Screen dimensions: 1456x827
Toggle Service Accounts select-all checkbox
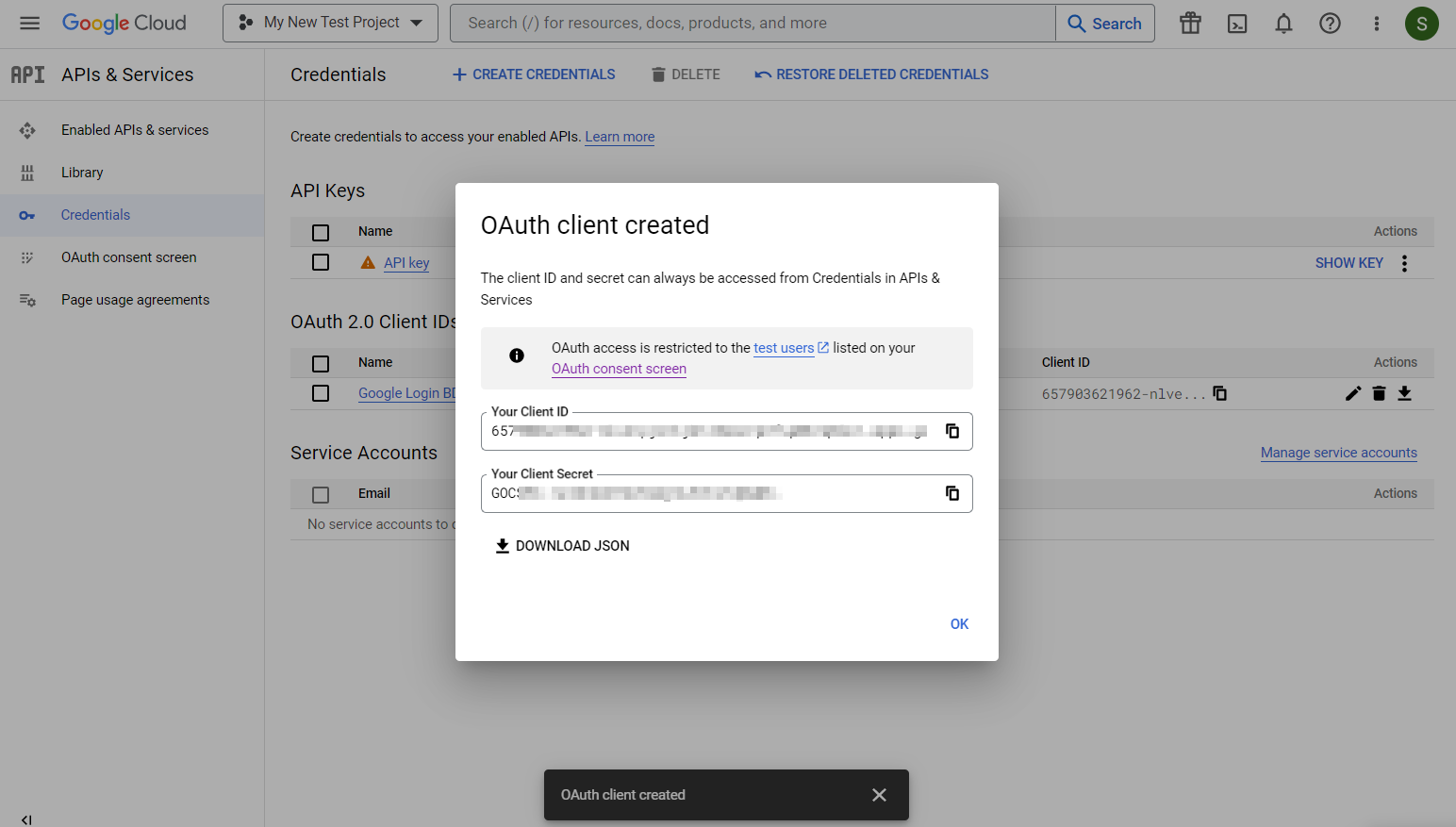[321, 494]
